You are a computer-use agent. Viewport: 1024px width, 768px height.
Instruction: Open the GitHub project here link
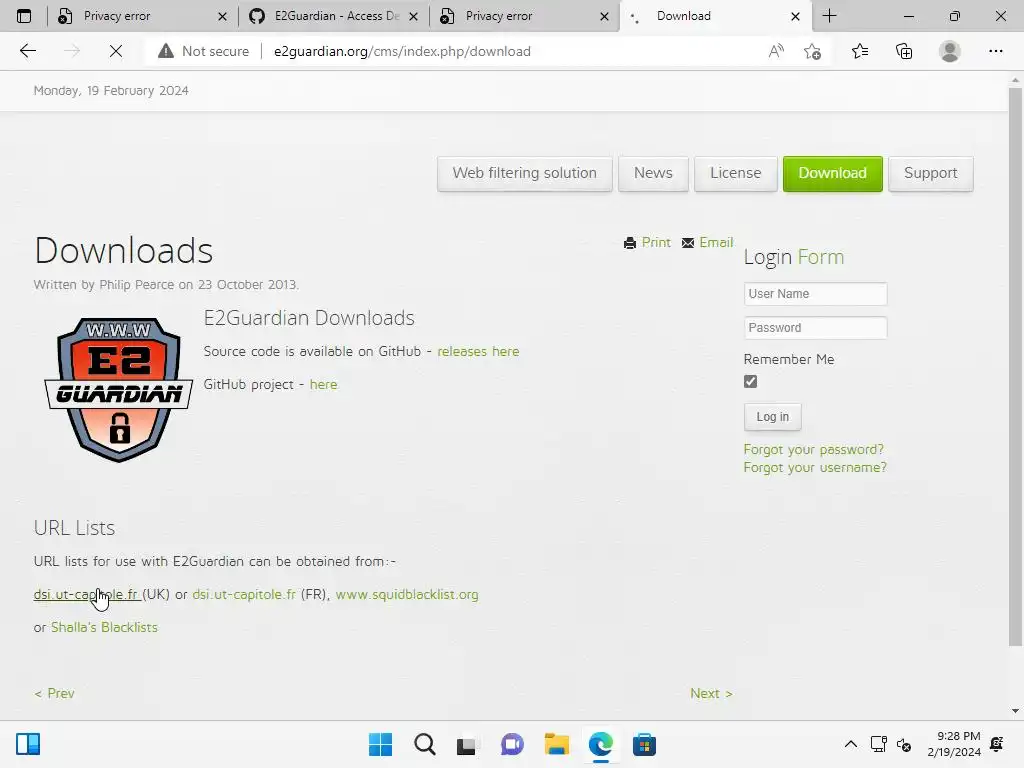click(323, 385)
